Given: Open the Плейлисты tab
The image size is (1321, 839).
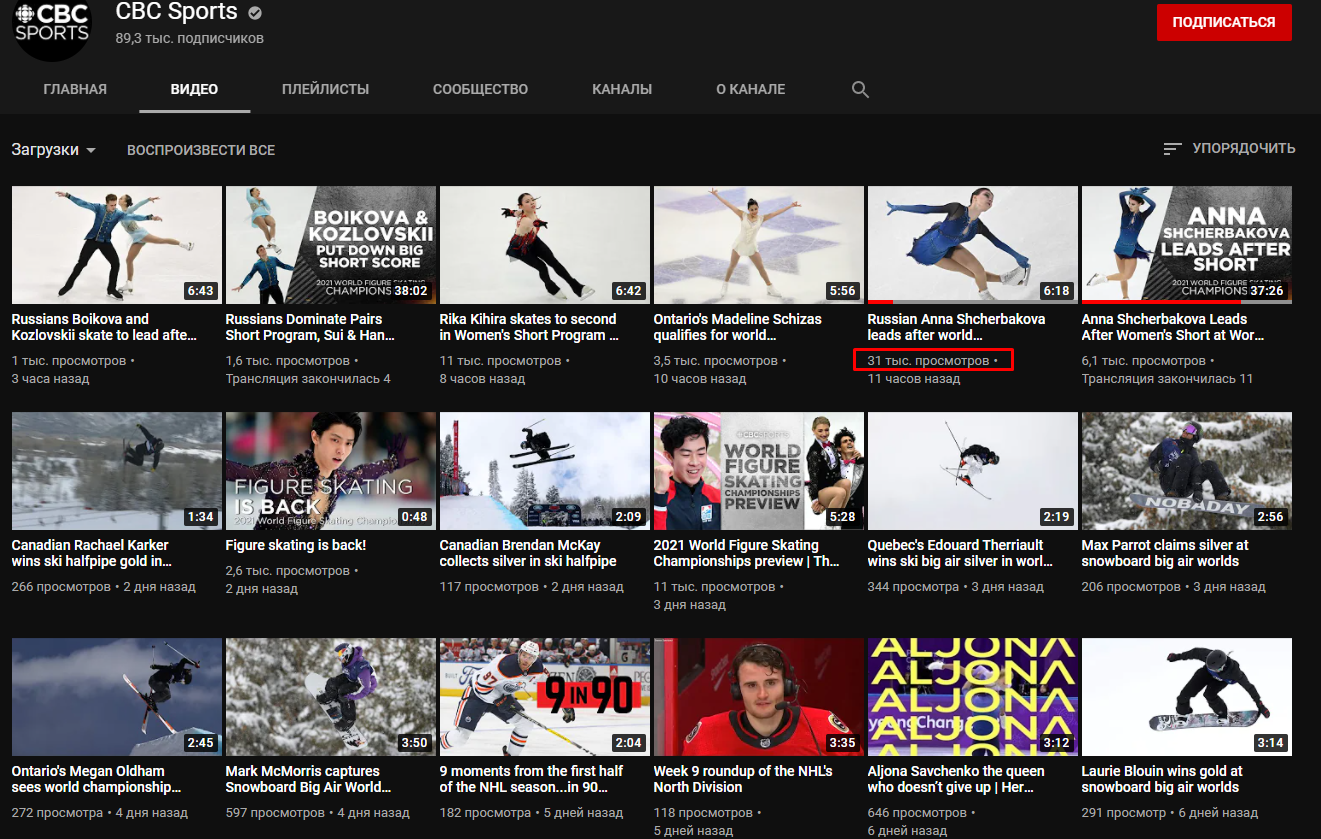Looking at the screenshot, I should 325,89.
